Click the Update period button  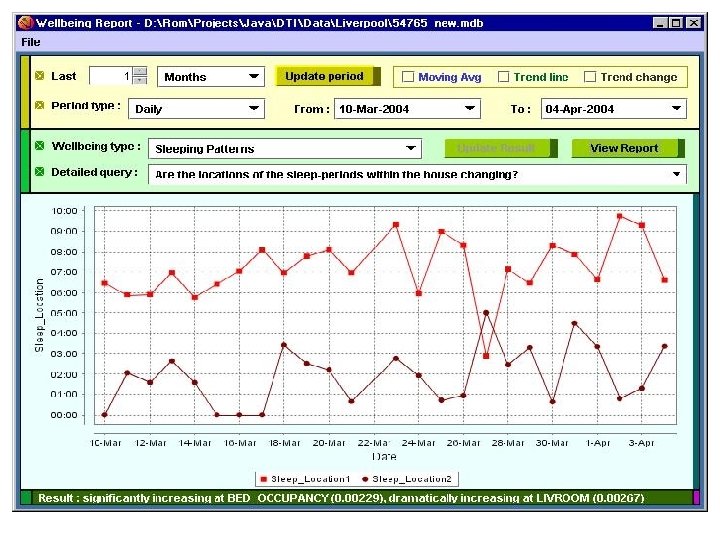328,76
